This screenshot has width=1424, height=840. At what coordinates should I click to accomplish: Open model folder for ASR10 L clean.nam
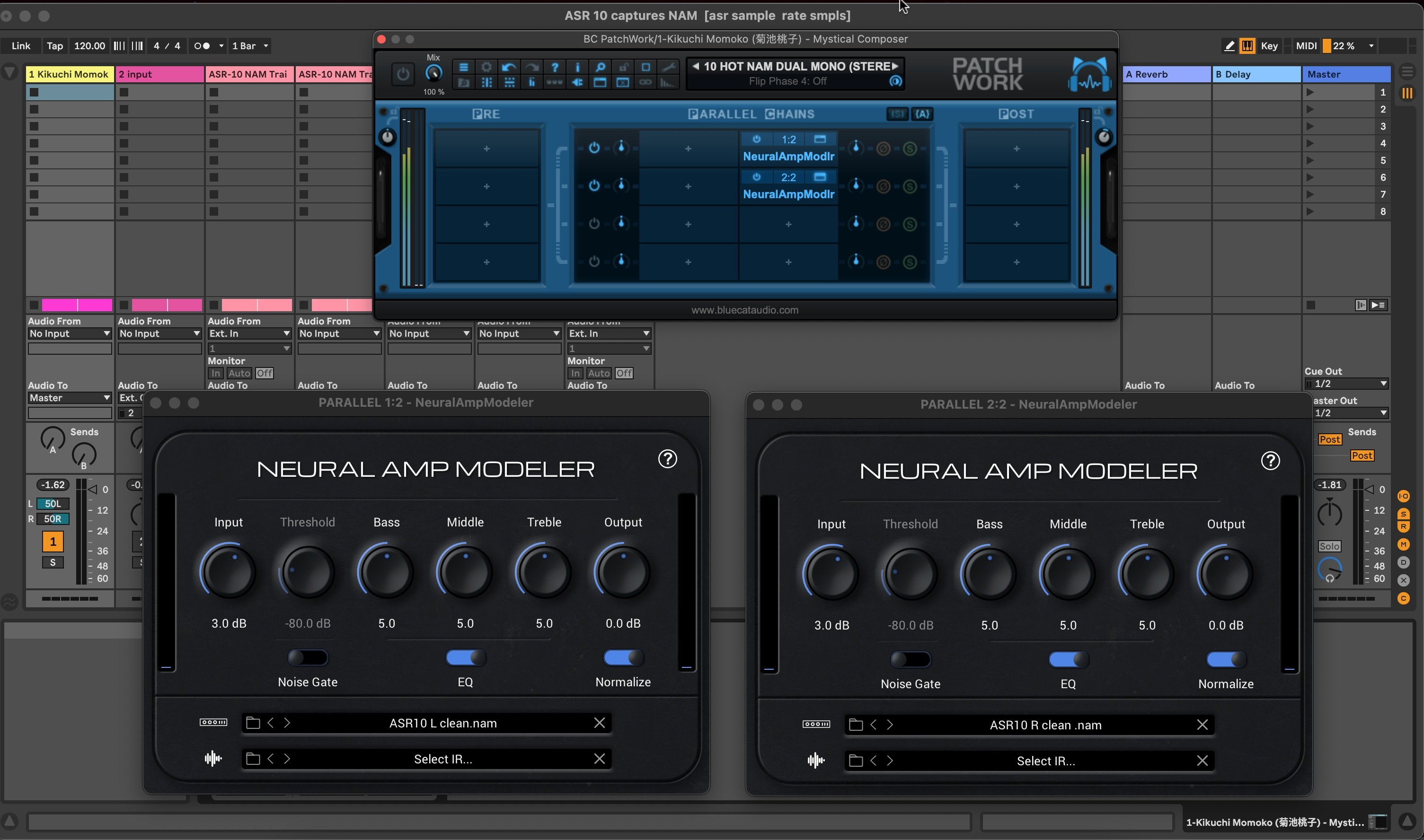253,723
